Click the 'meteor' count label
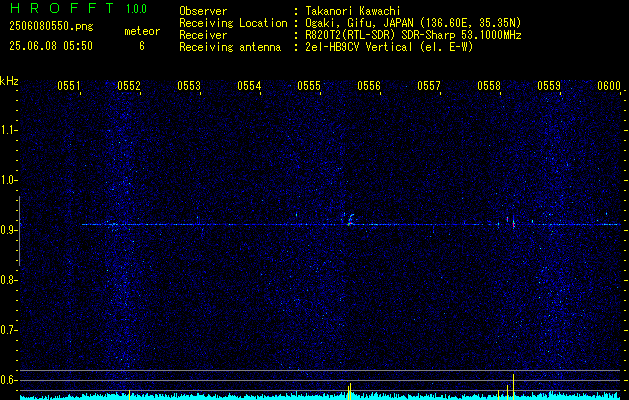The width and height of the screenshot is (629, 400). coord(142,31)
